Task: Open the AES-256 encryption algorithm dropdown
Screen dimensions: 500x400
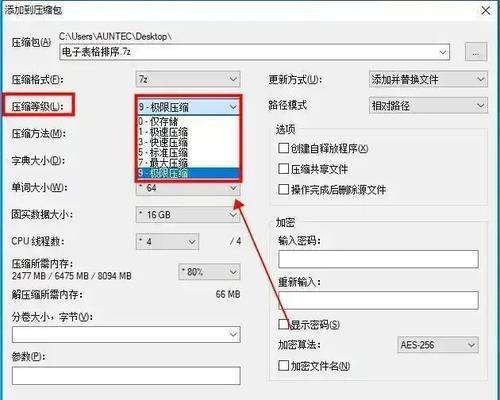Action: tap(438, 345)
